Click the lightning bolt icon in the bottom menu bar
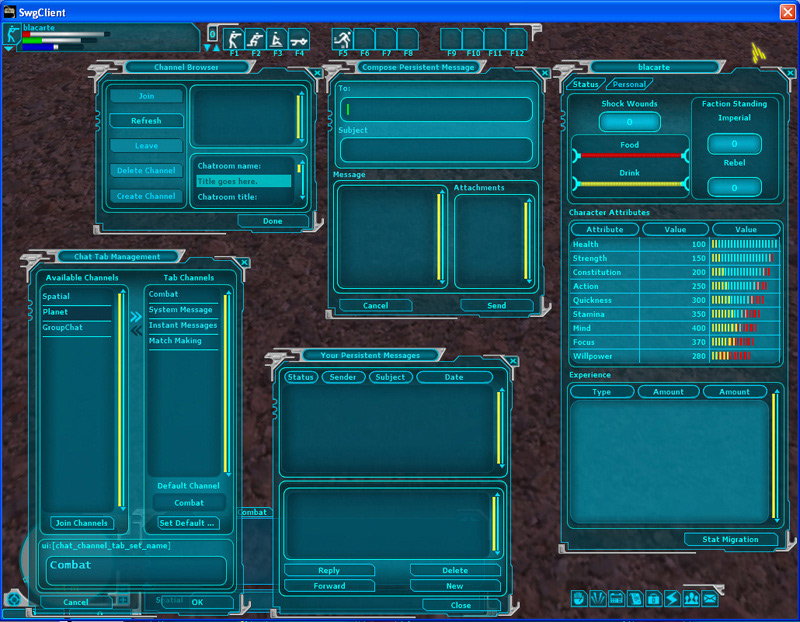The width and height of the screenshot is (800, 622). click(672, 598)
